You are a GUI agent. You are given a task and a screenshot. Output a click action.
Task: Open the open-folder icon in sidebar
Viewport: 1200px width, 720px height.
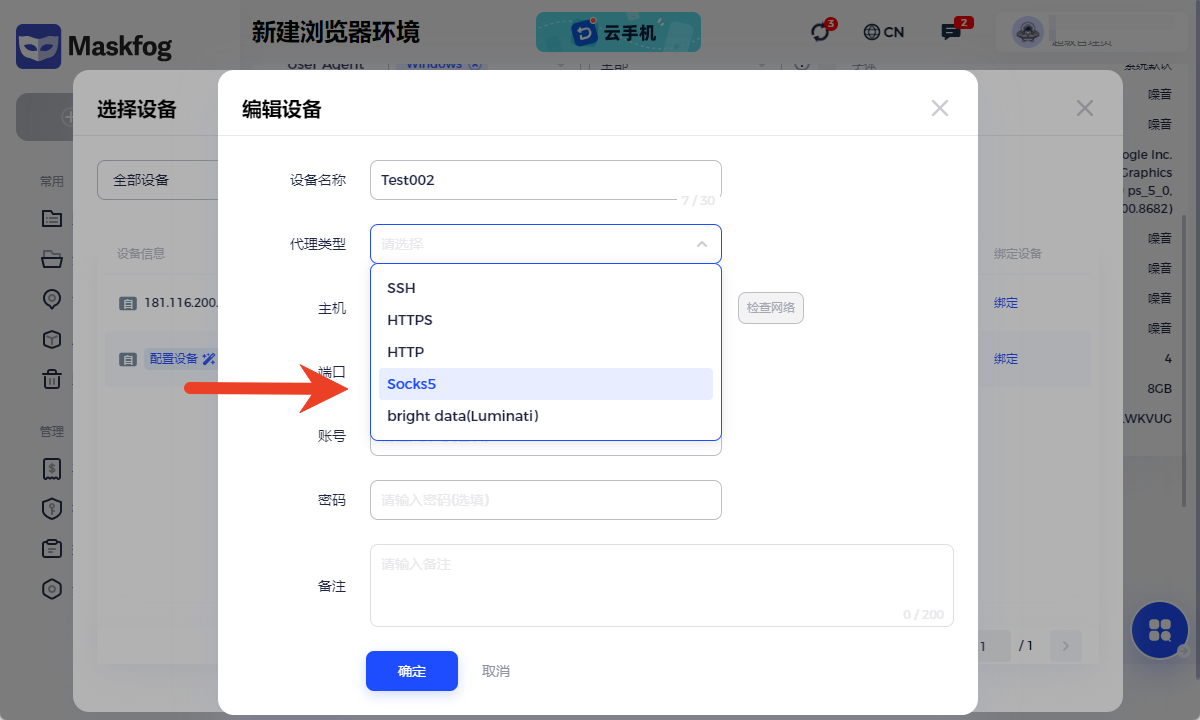pyautogui.click(x=52, y=259)
